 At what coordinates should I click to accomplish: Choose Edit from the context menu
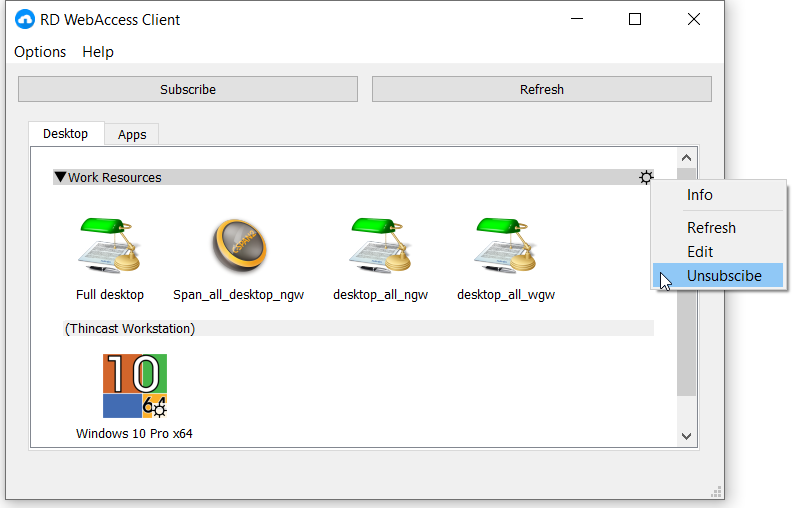(x=700, y=252)
